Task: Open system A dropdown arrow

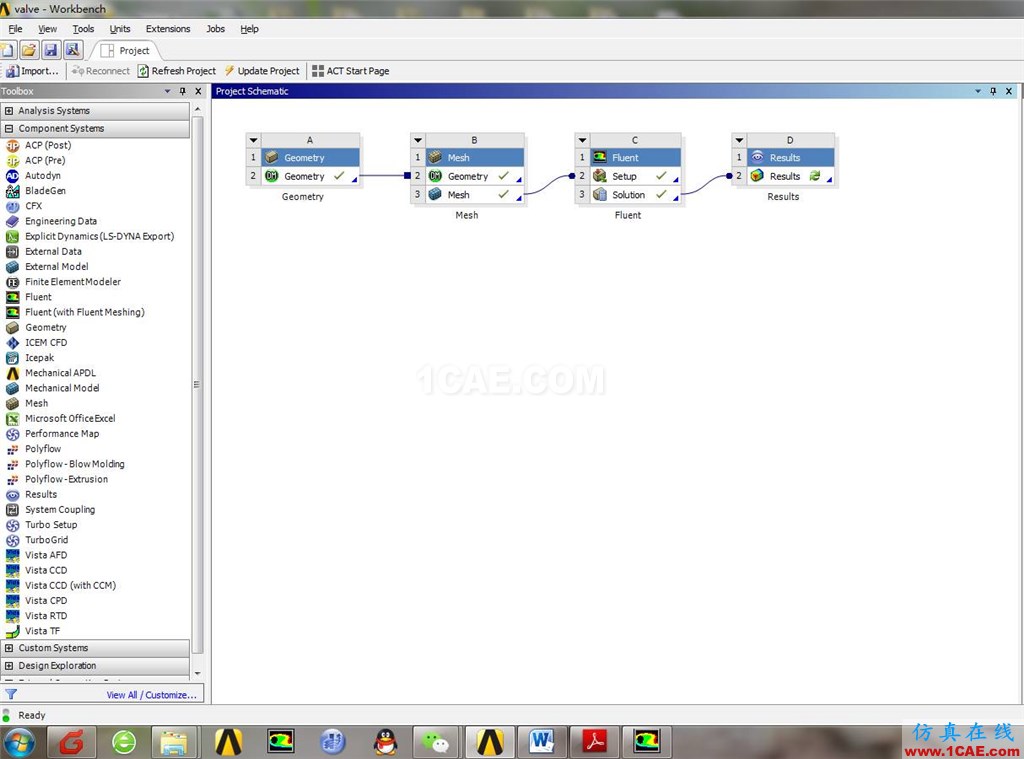Action: tap(253, 140)
